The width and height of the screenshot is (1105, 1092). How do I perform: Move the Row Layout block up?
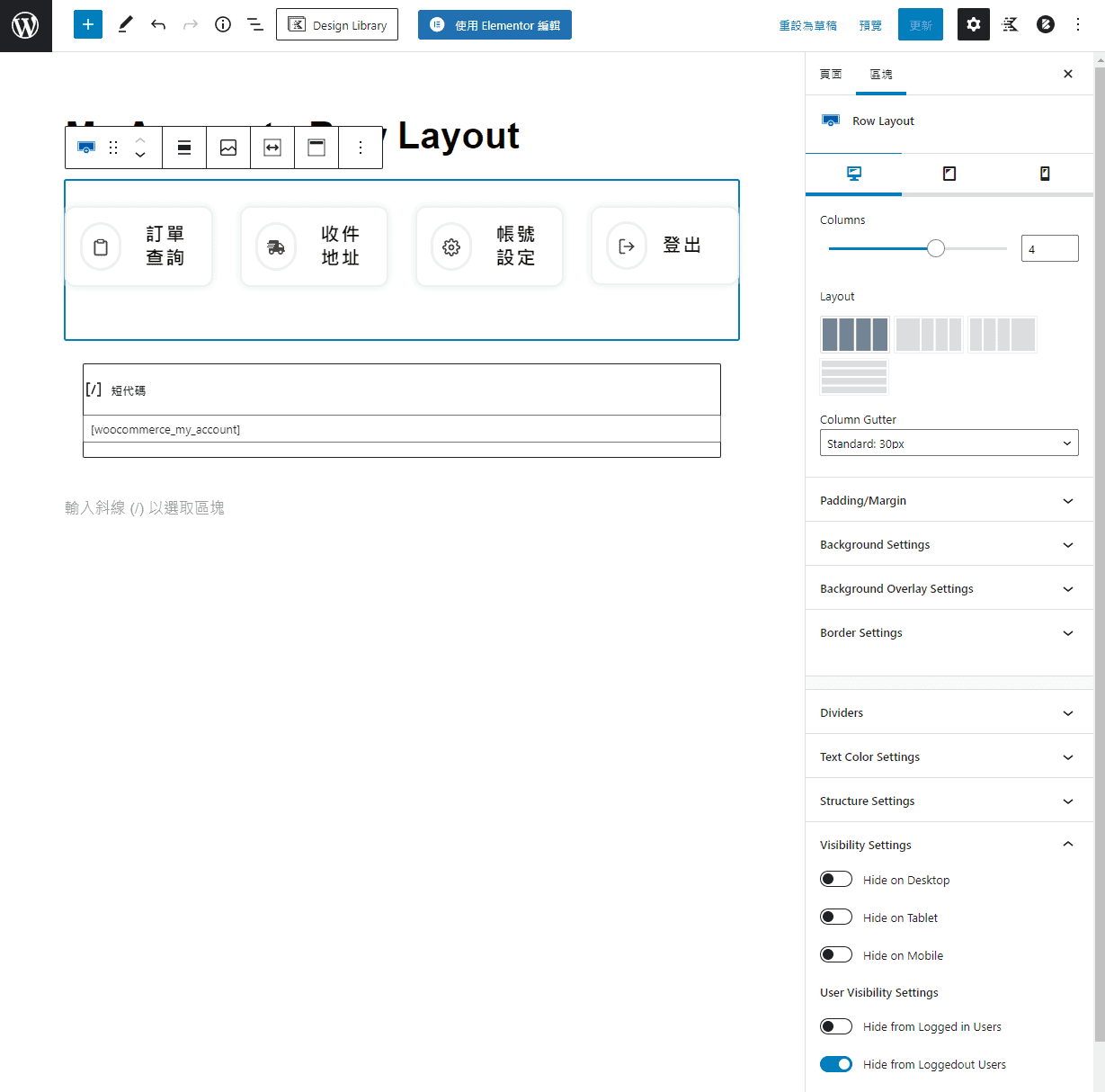pyautogui.click(x=140, y=139)
